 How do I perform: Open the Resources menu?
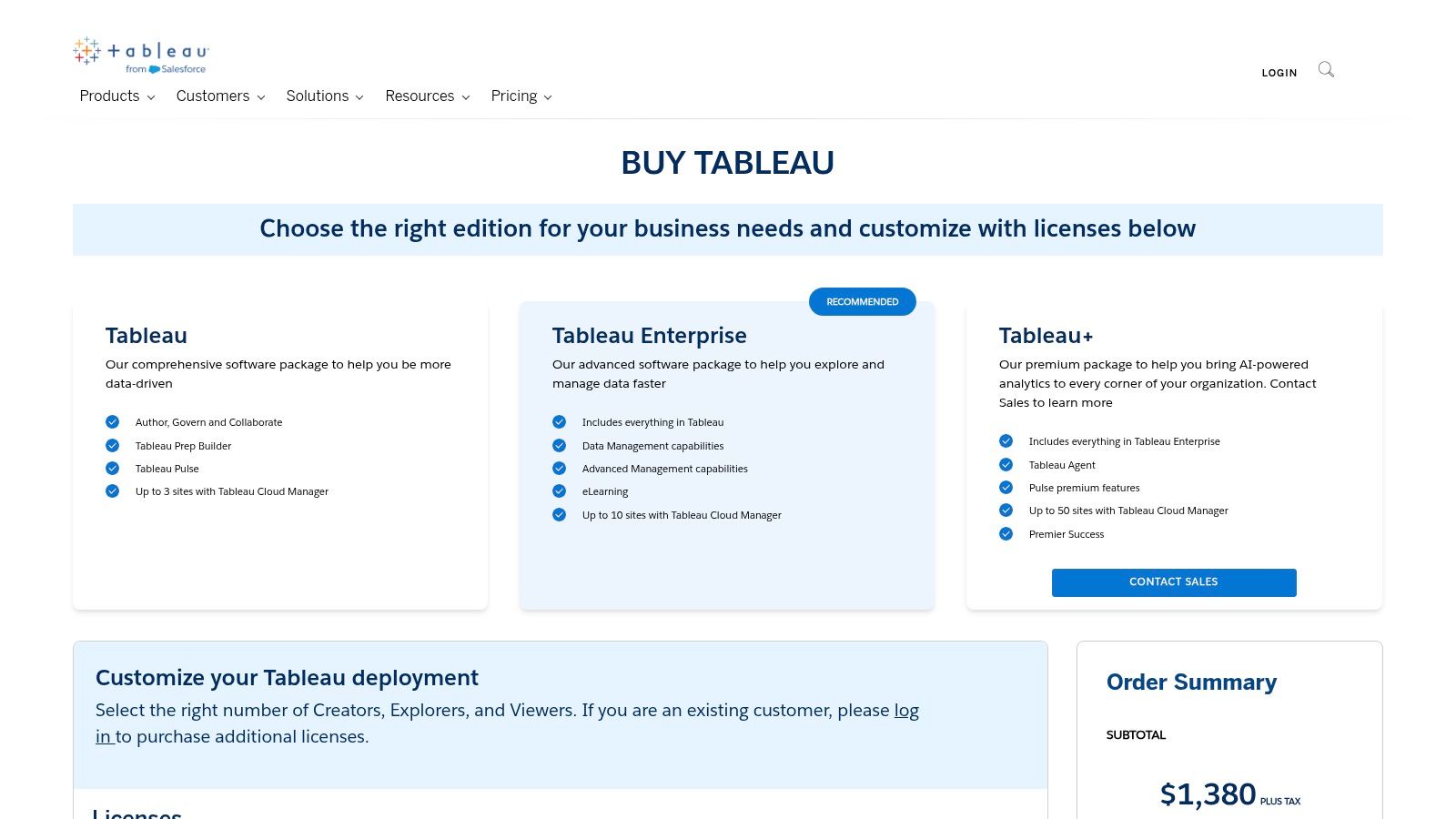pos(428,96)
